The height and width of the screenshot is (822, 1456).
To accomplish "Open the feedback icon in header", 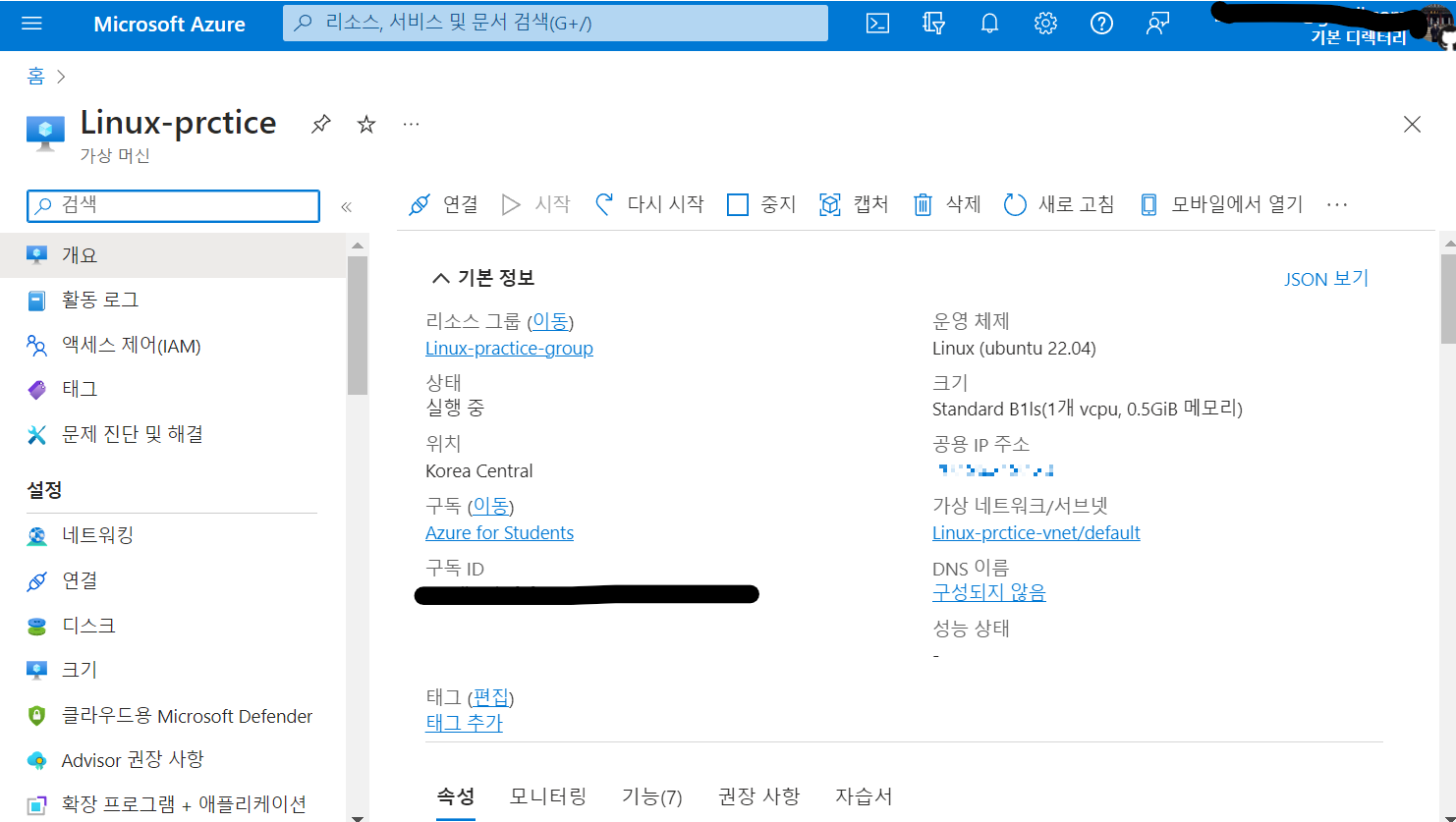I will tap(1157, 24).
